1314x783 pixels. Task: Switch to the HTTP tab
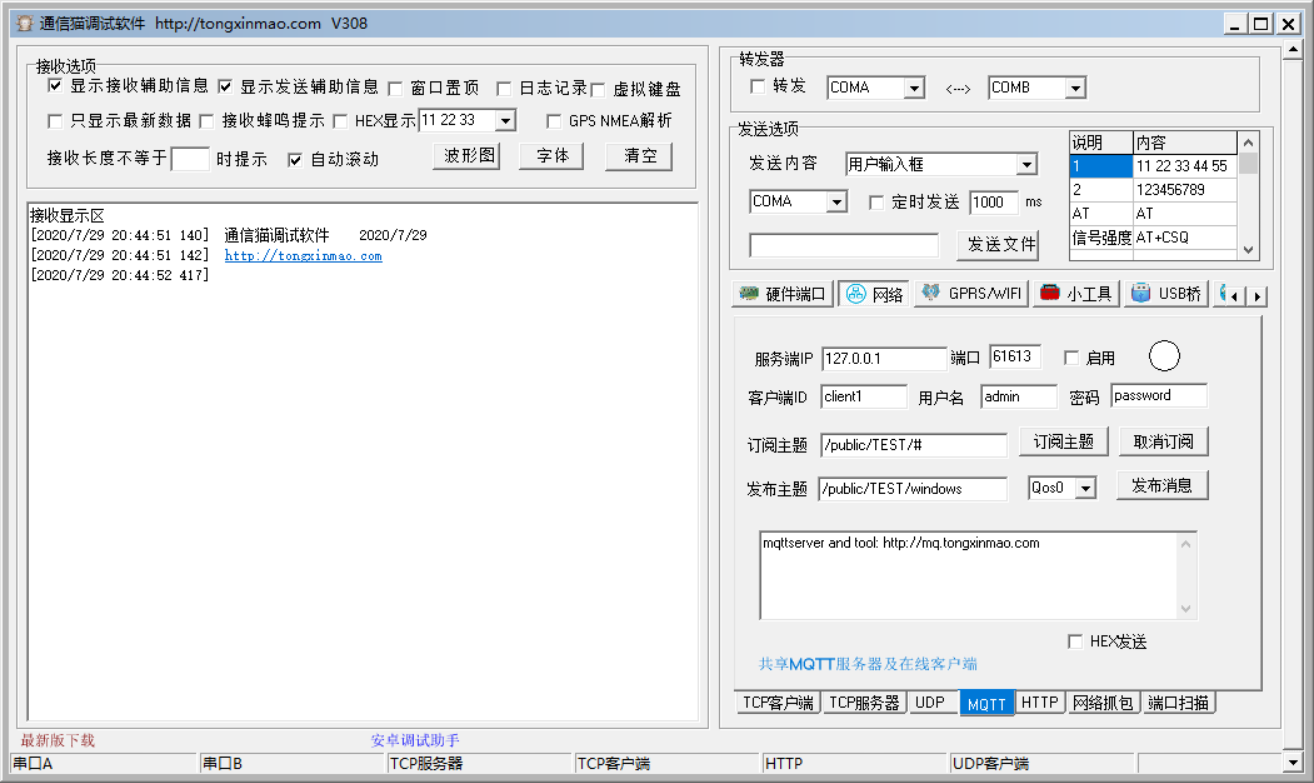coord(1039,702)
